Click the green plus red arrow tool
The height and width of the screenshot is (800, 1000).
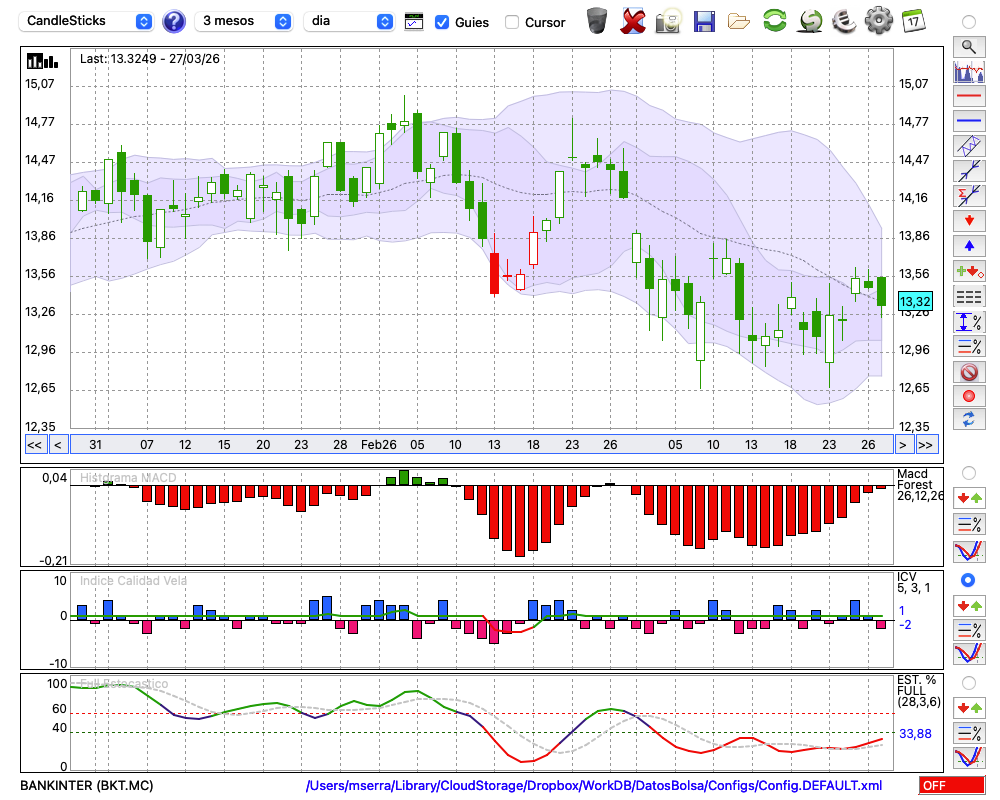pyautogui.click(x=969, y=271)
